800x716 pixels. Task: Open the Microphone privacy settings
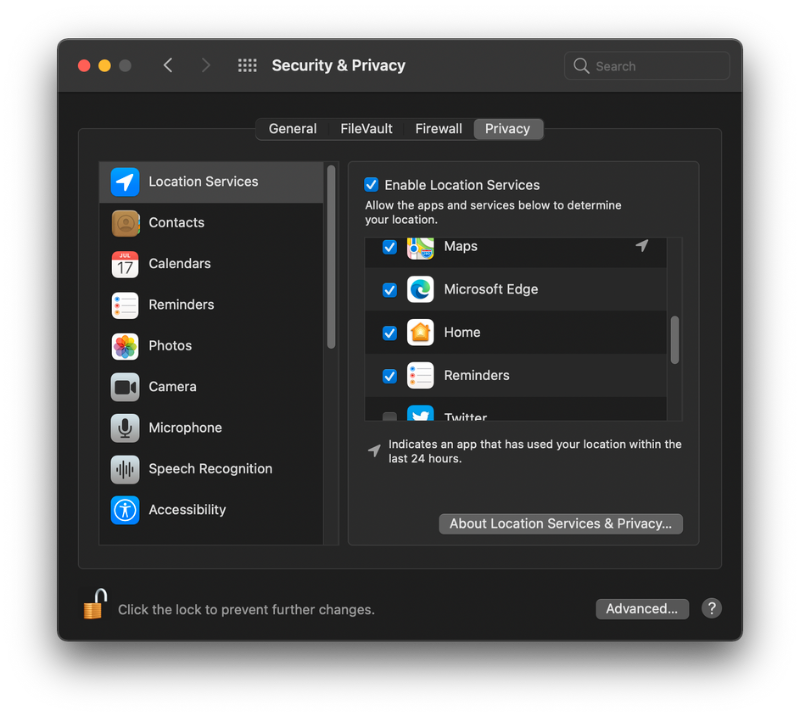point(124,427)
